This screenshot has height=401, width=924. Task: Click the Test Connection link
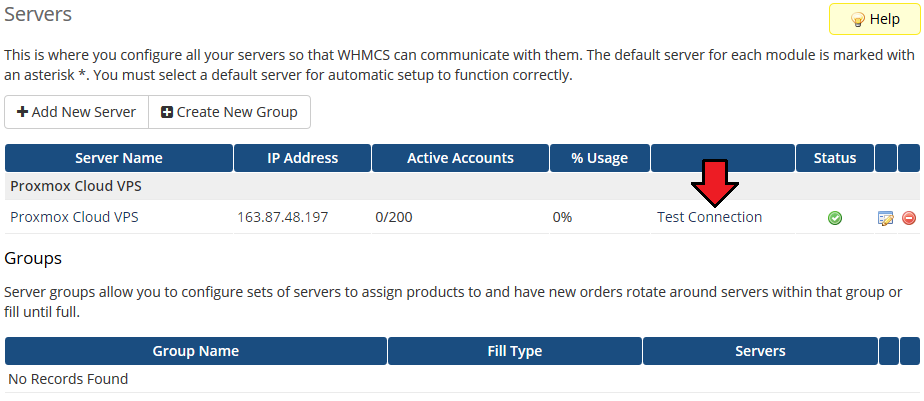click(710, 217)
